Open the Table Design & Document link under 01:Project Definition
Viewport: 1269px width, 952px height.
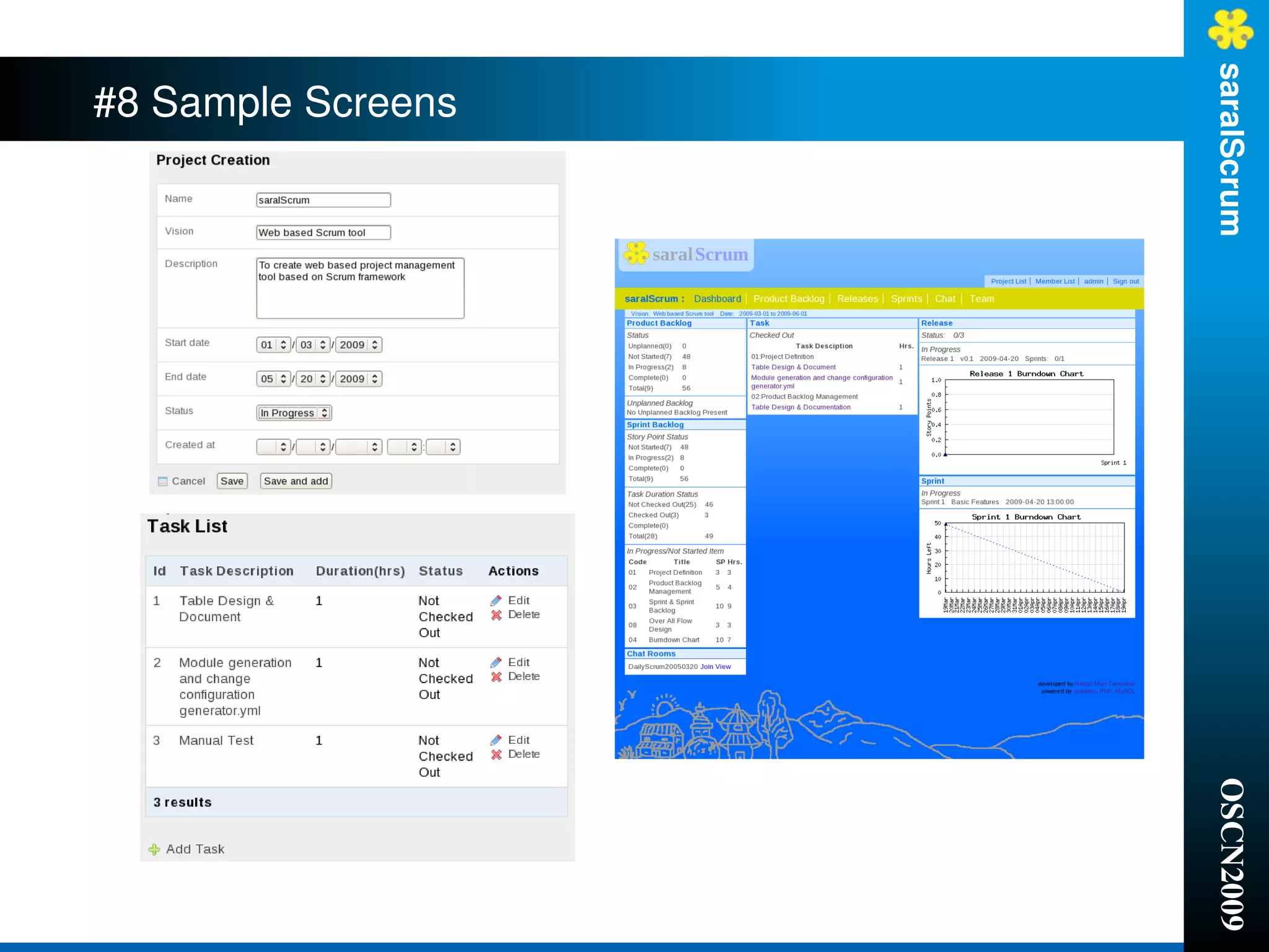pos(793,367)
